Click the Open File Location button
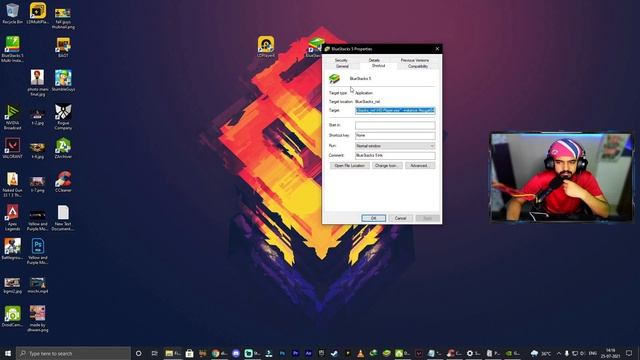Screen dimensions: 640x360 [x=349, y=165]
